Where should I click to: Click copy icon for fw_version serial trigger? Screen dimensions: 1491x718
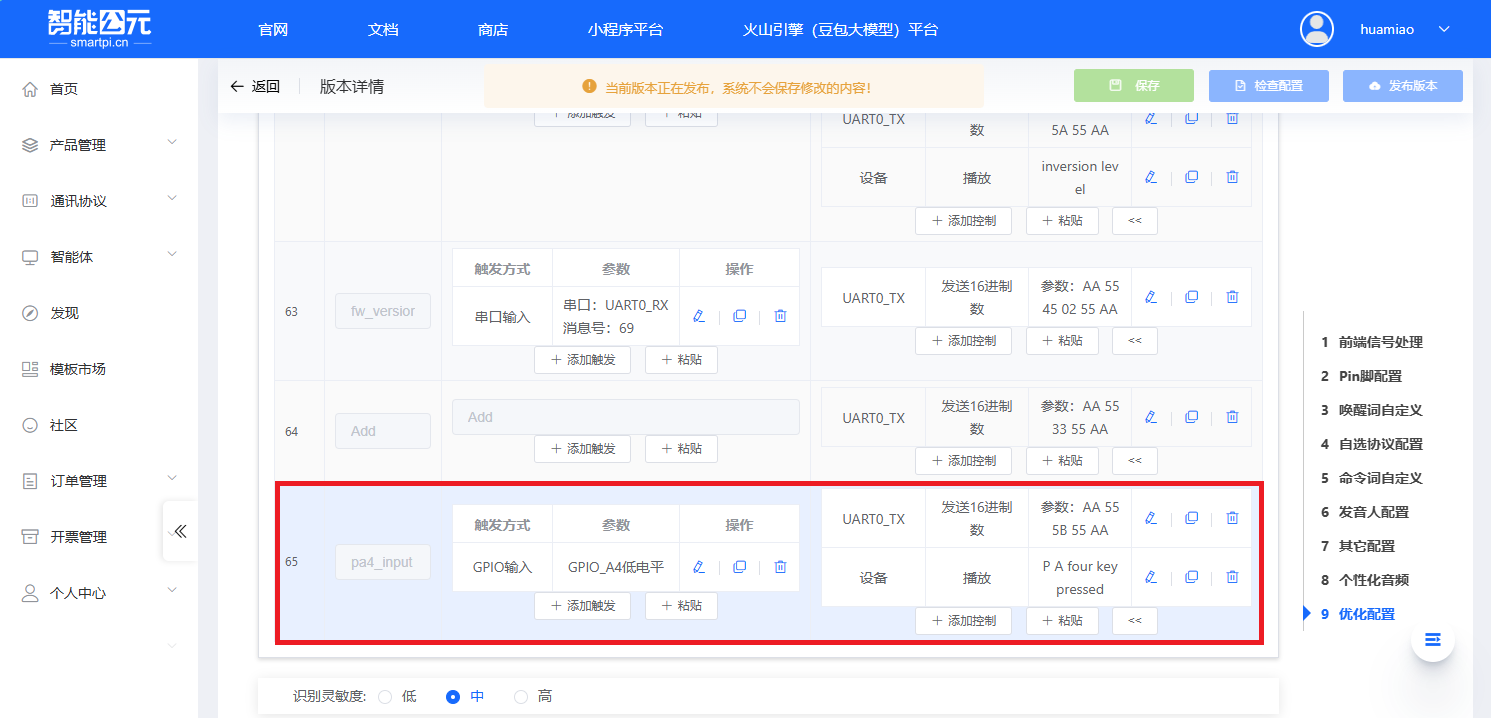740,316
